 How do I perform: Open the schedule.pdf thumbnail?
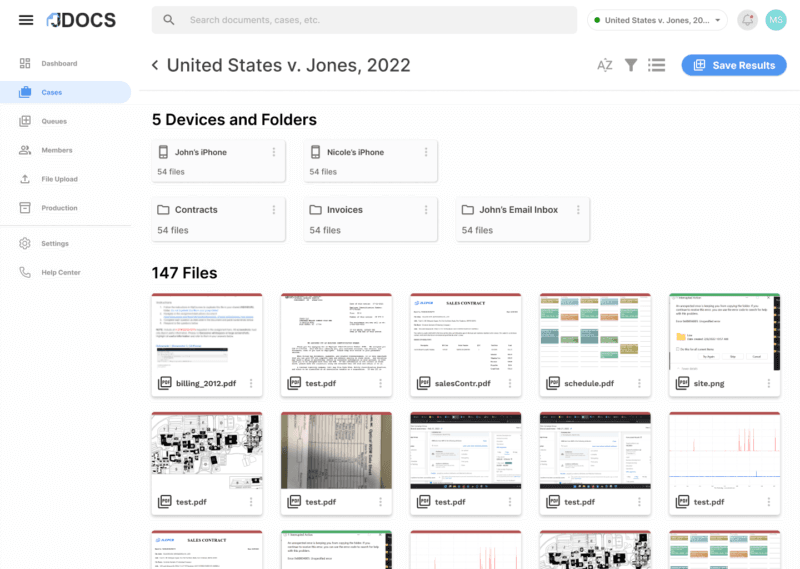[595, 333]
